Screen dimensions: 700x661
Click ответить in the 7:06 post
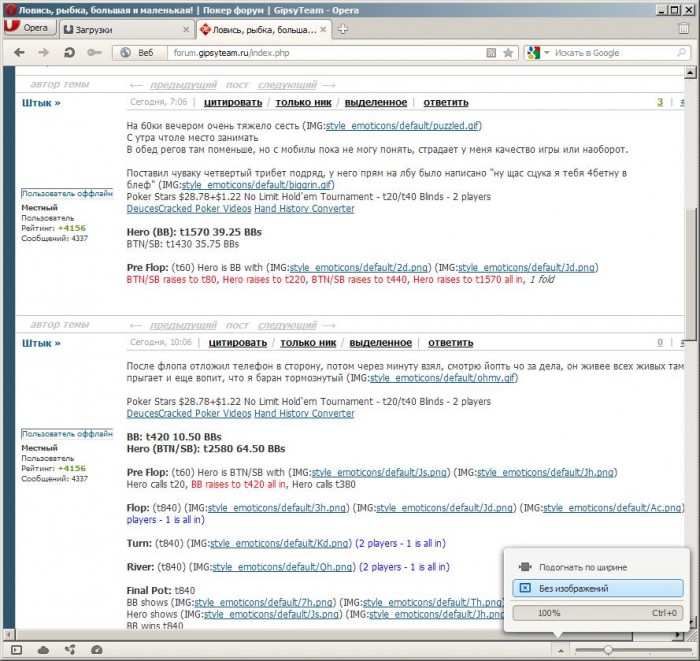pyautogui.click(x=446, y=102)
